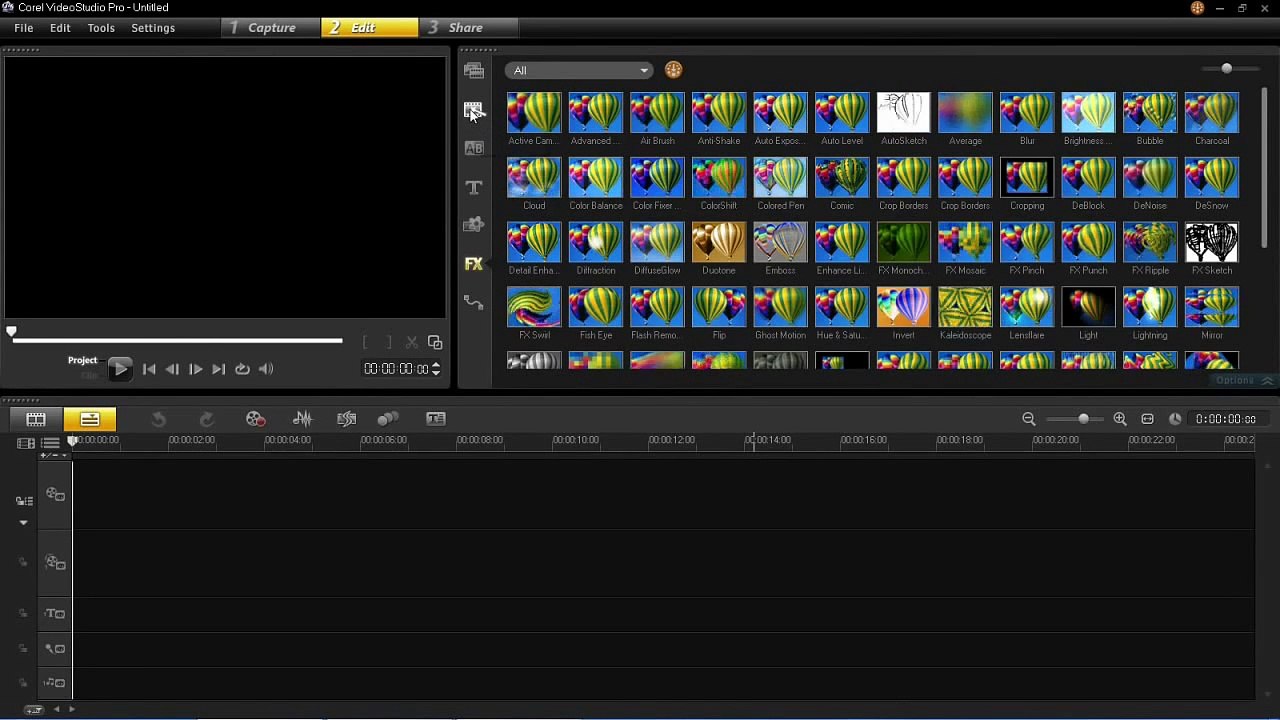The width and height of the screenshot is (1280, 720).
Task: Jump to End of project
Action: (218, 369)
